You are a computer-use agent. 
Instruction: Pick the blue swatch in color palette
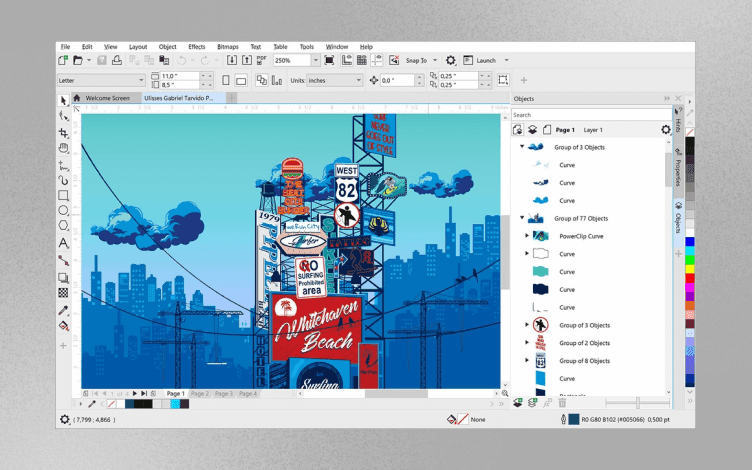pos(690,241)
